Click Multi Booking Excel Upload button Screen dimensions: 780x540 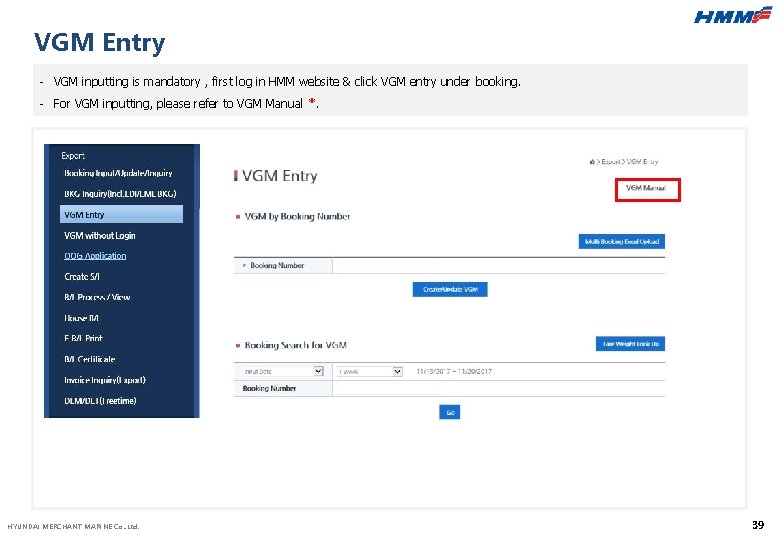point(621,242)
